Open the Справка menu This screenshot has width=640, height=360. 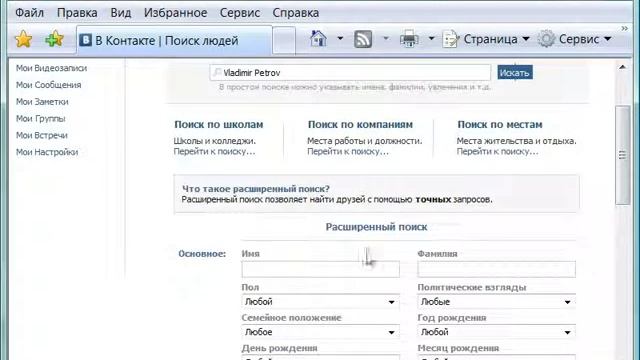tap(296, 13)
